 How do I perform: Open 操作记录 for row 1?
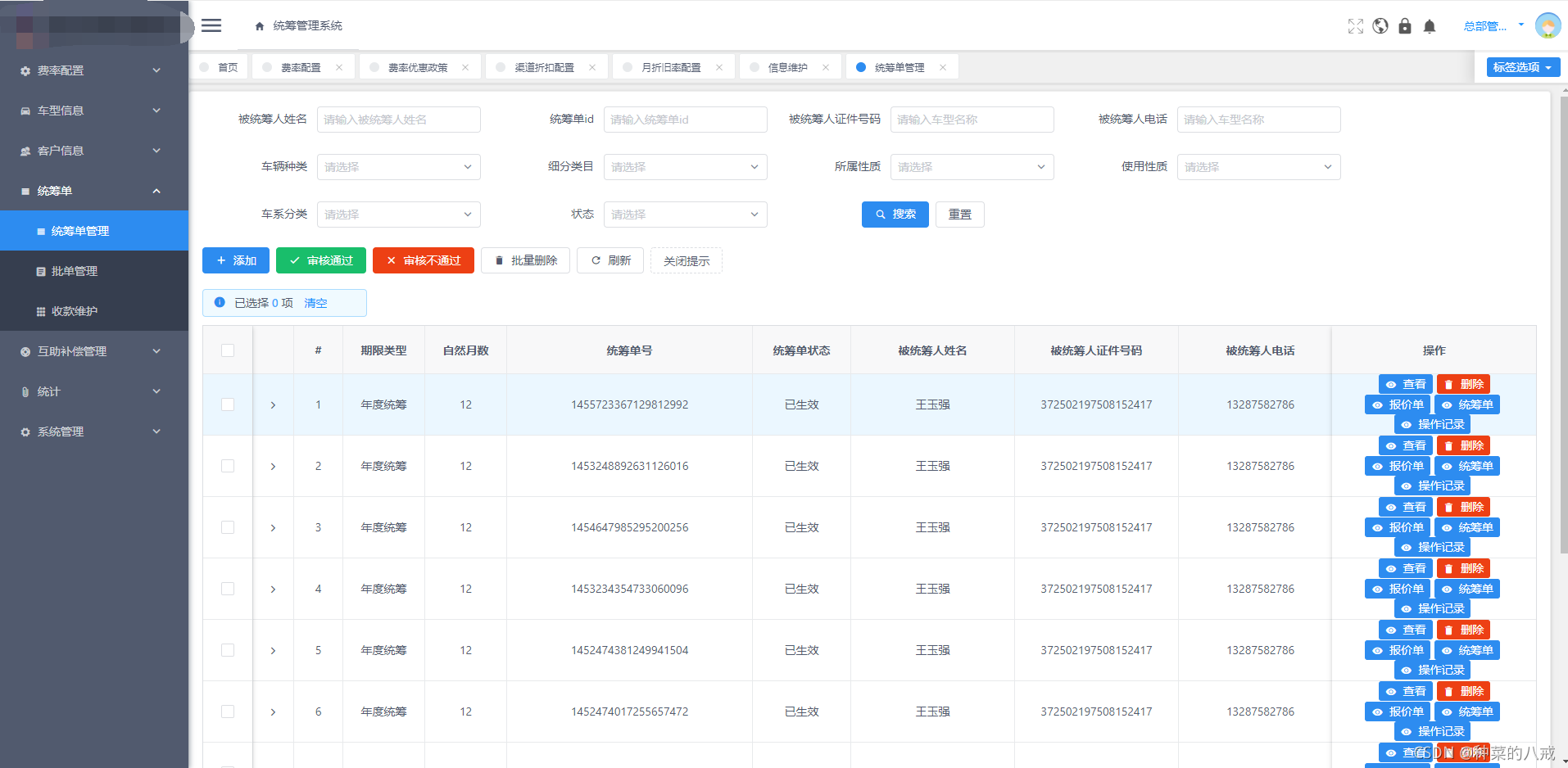click(x=1432, y=424)
